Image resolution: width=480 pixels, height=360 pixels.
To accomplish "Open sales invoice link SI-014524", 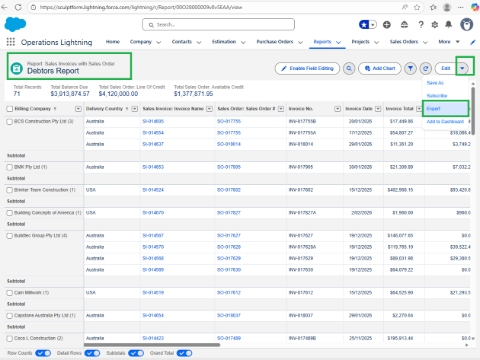I will 153,190.
